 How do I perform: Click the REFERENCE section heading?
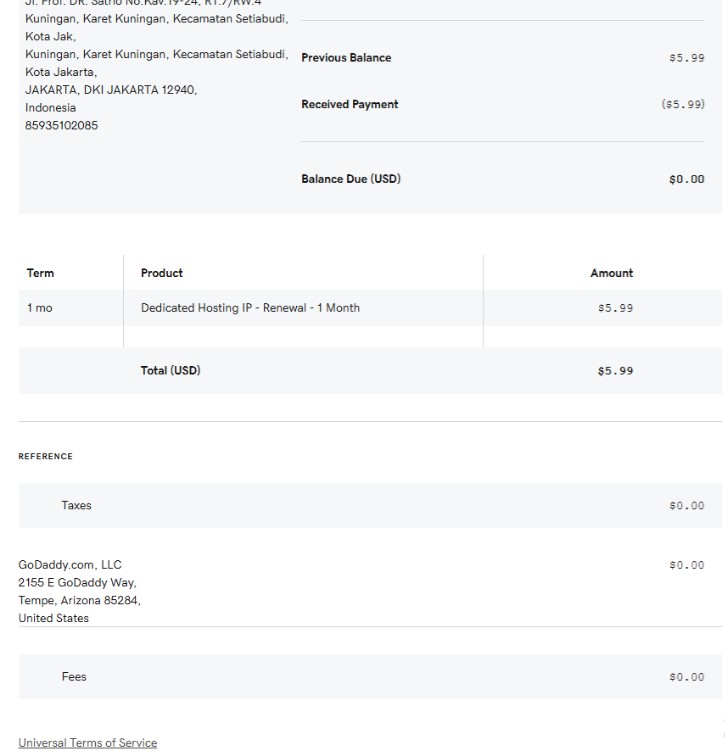[x=45, y=457]
